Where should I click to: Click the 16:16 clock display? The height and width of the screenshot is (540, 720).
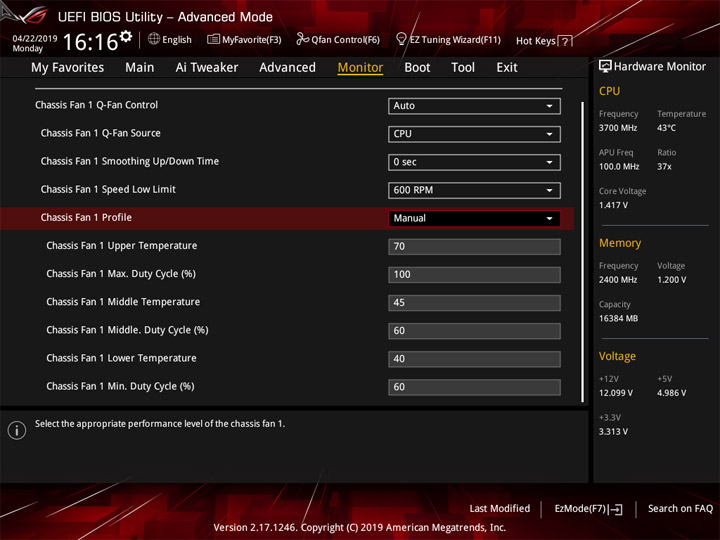[90, 42]
